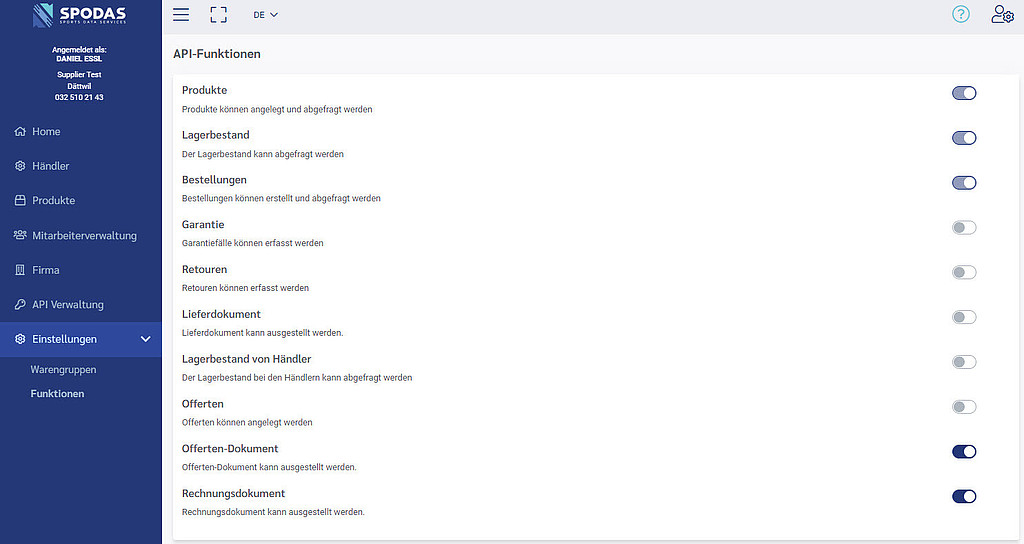Image resolution: width=1024 pixels, height=544 pixels.
Task: Open the help question mark icon
Action: [x=960, y=14]
